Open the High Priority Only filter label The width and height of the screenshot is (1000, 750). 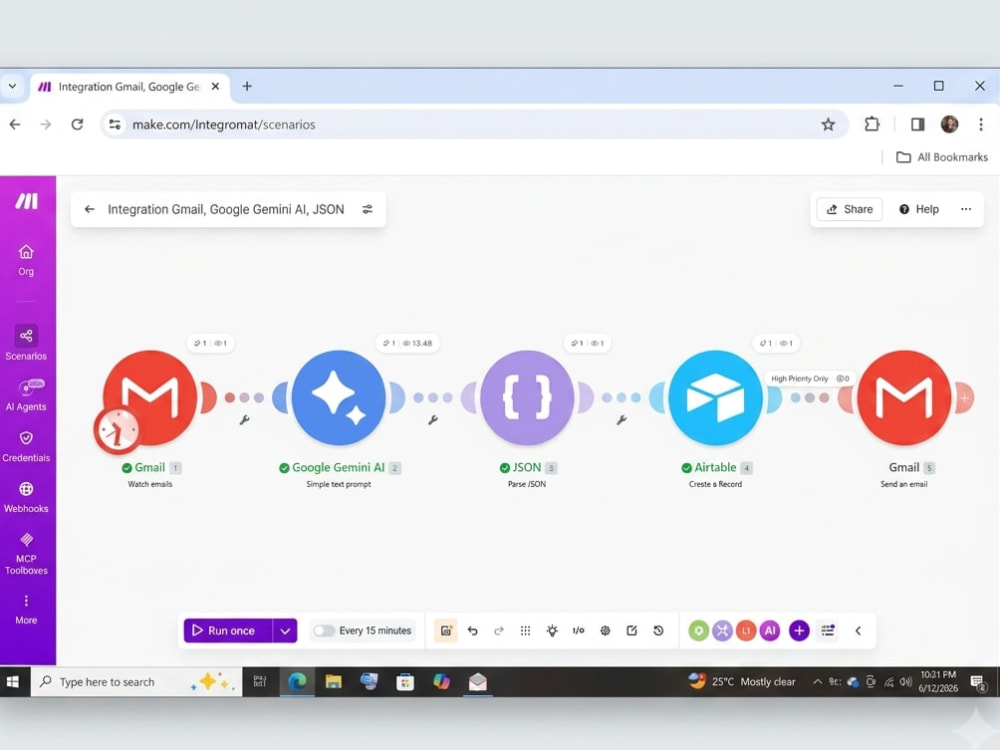tap(809, 378)
